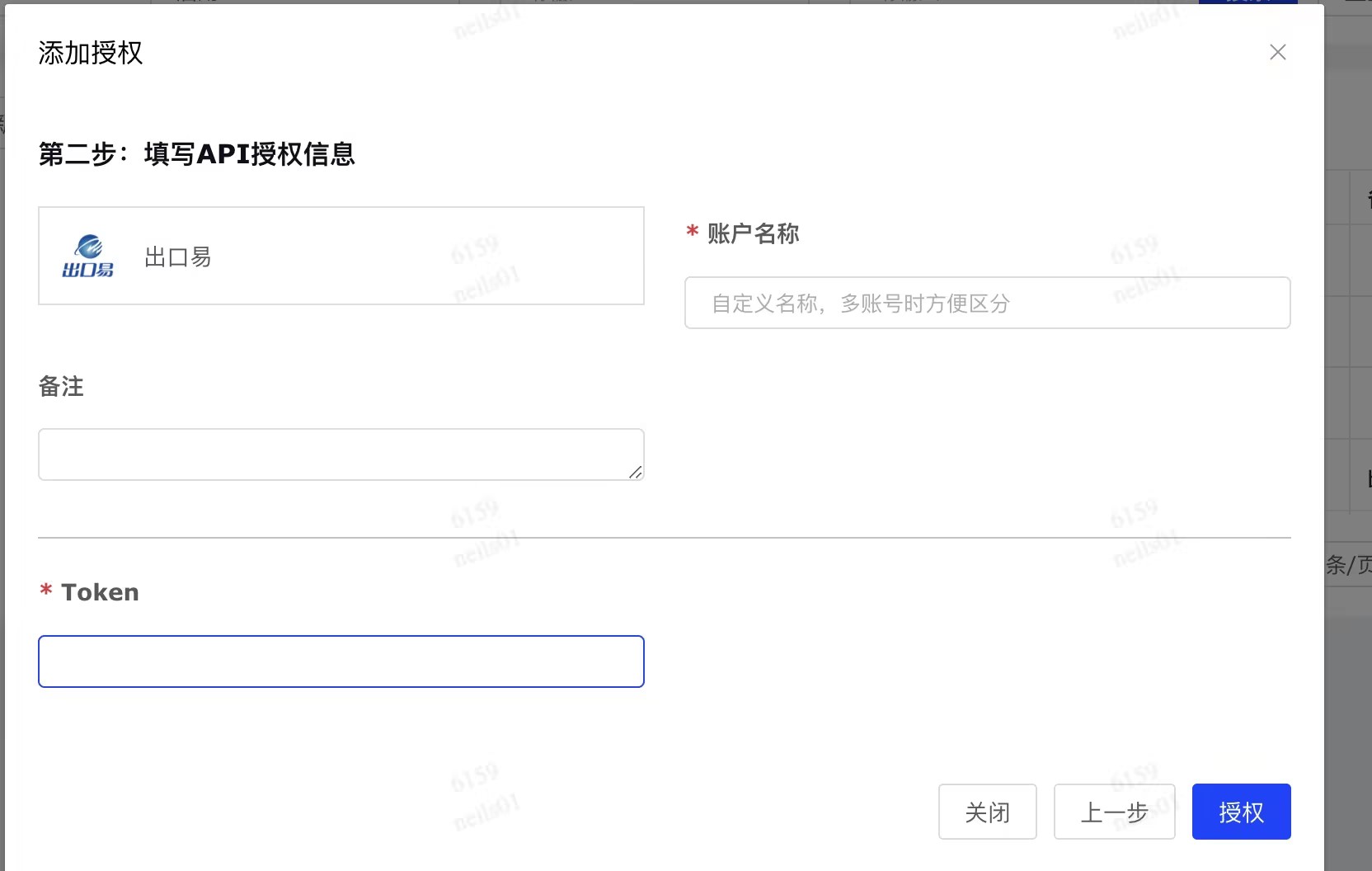
Task: Click the 出口易 platform name text
Action: [x=176, y=257]
